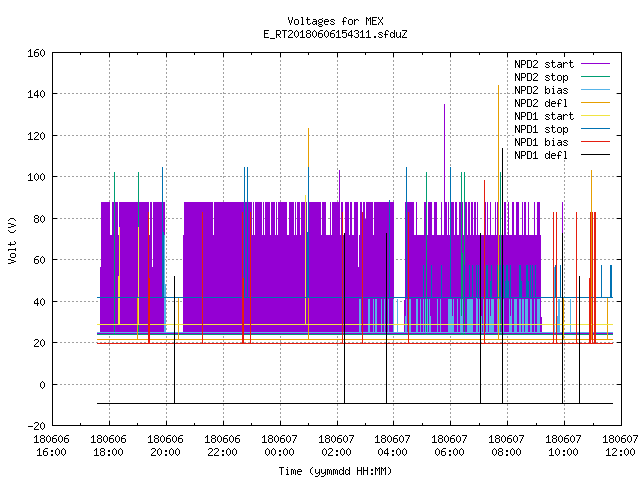Click the red NPD1 bias line sample
Viewport: 640px width, 480px height.
596,142
